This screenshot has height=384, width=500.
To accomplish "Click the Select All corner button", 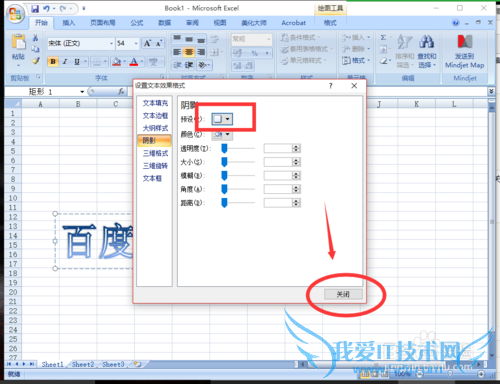I will [13, 104].
